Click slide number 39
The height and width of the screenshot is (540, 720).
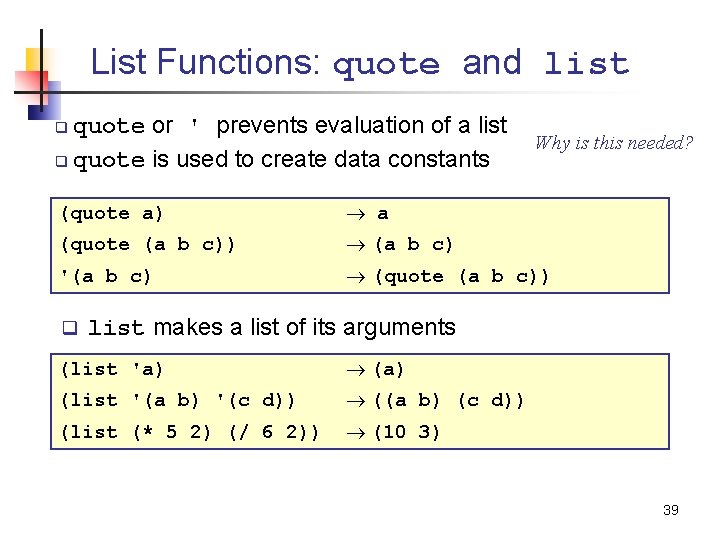670,510
